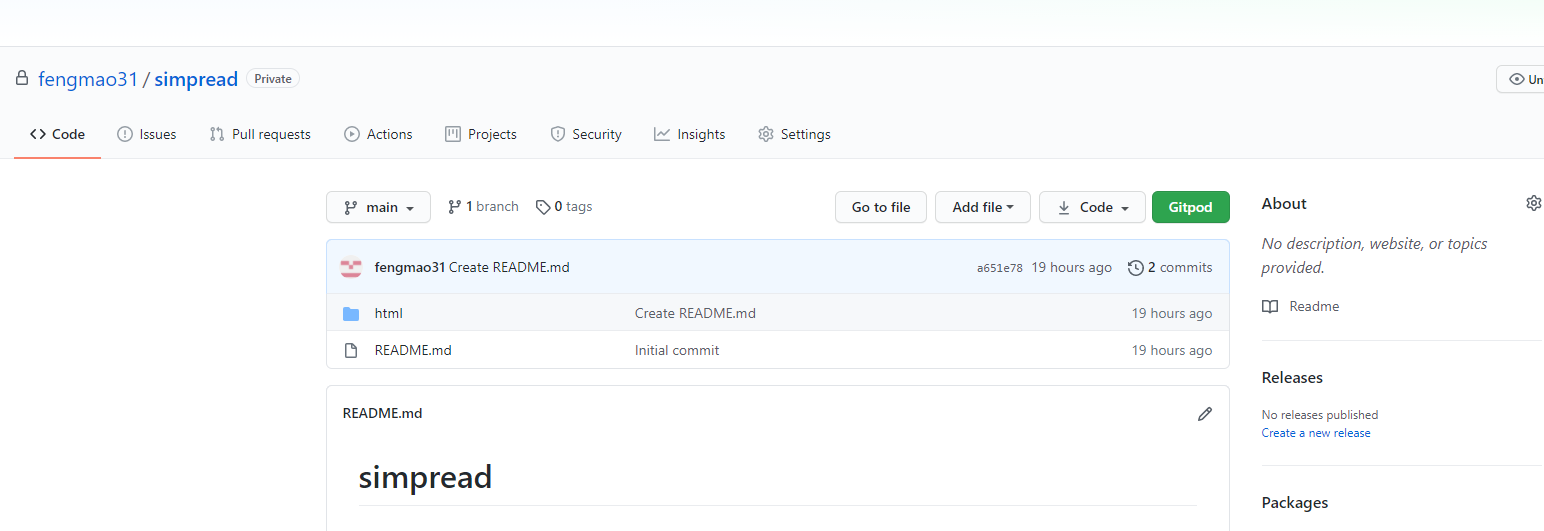This screenshot has width=1544, height=531.
Task: Click the Private repository badge
Action: click(273, 78)
